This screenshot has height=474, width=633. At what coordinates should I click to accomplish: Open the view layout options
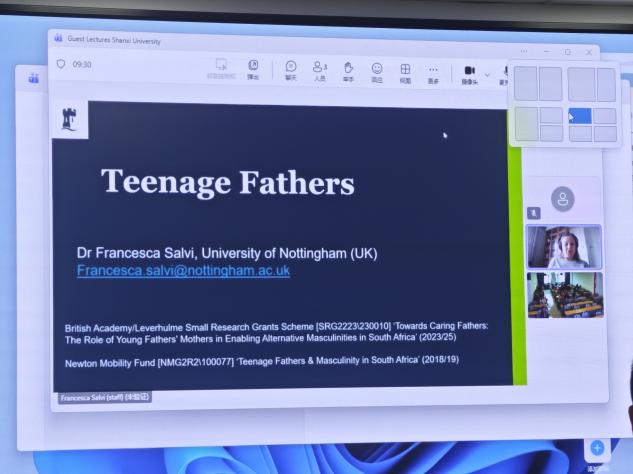pos(405,70)
